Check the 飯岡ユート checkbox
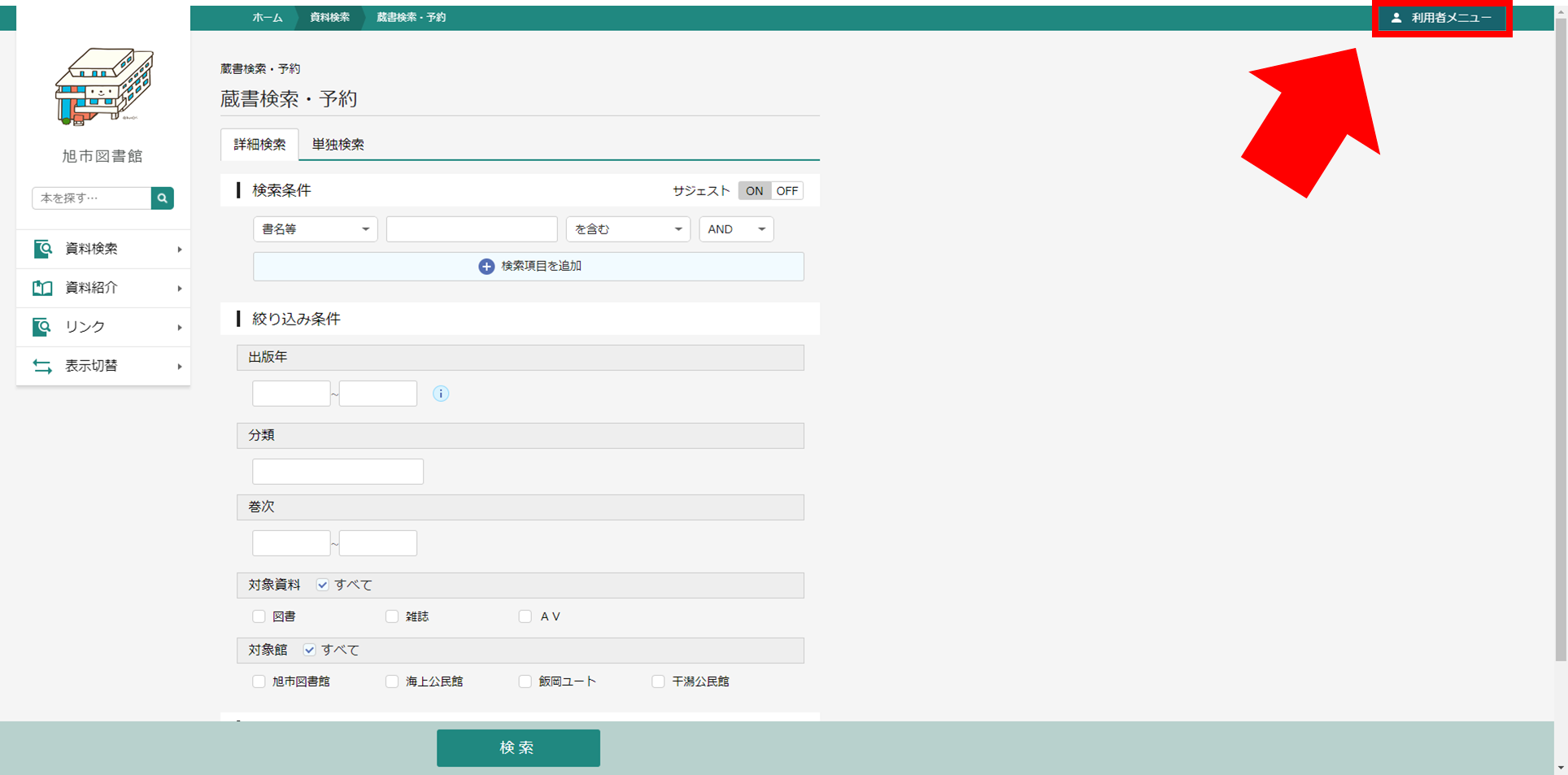Image resolution: width=1568 pixels, height=775 pixels. pos(525,681)
